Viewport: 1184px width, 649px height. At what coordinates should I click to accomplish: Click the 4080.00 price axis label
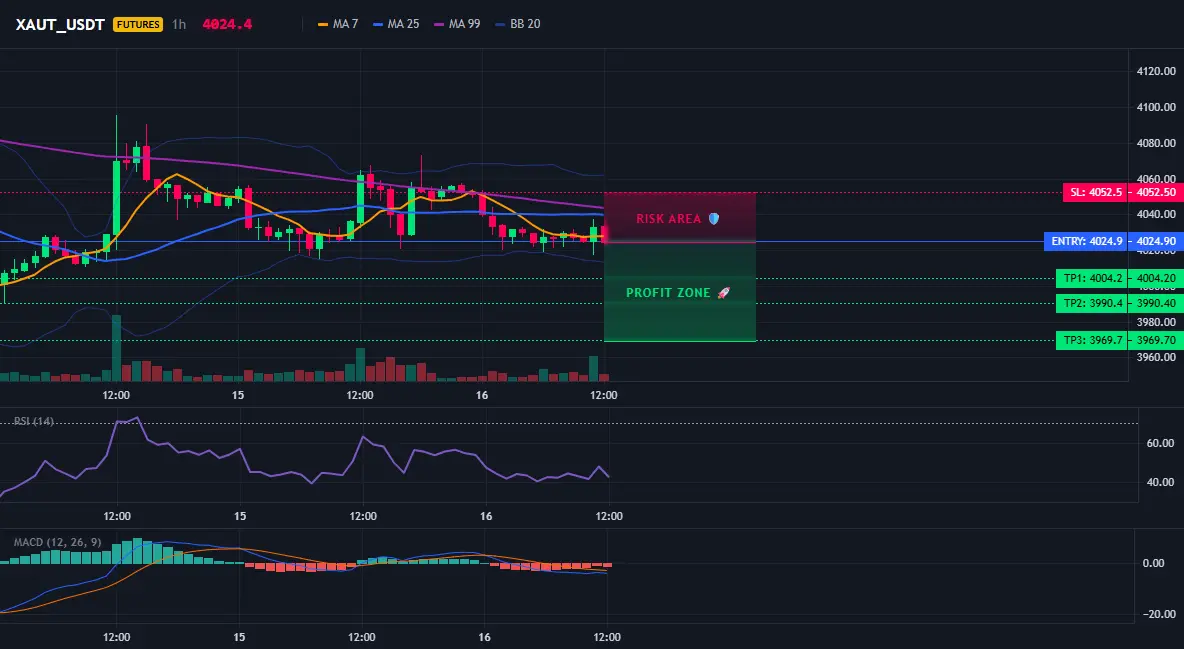coord(1156,143)
